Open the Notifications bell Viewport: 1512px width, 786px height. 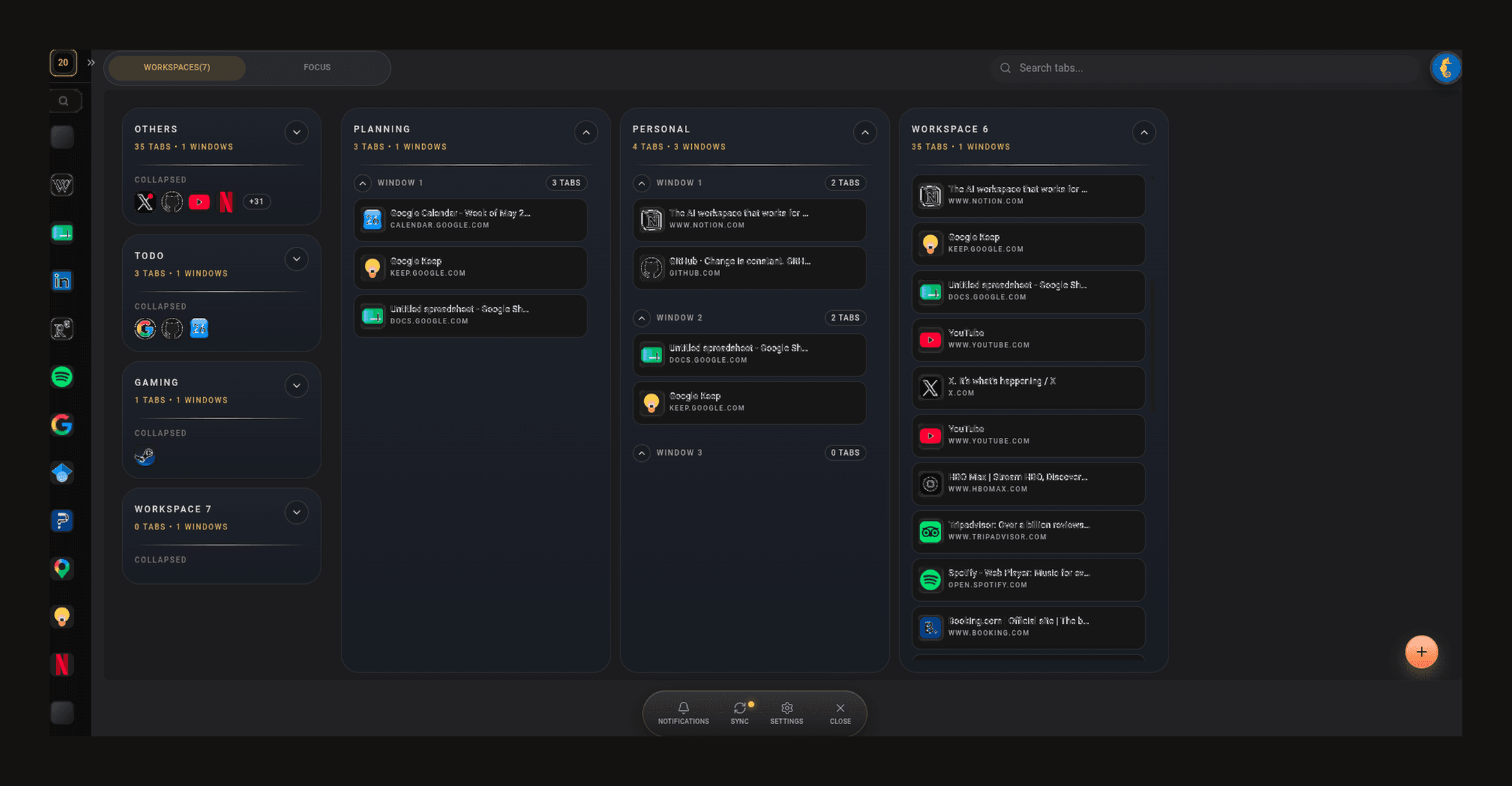point(684,713)
